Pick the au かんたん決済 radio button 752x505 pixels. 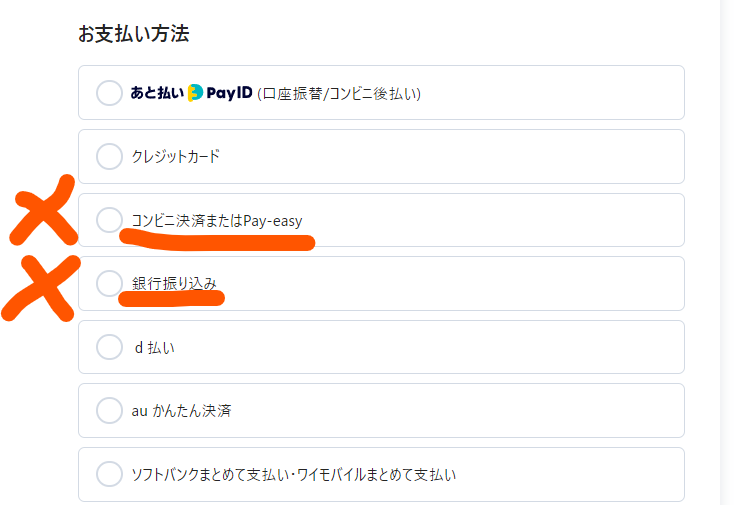tap(109, 410)
